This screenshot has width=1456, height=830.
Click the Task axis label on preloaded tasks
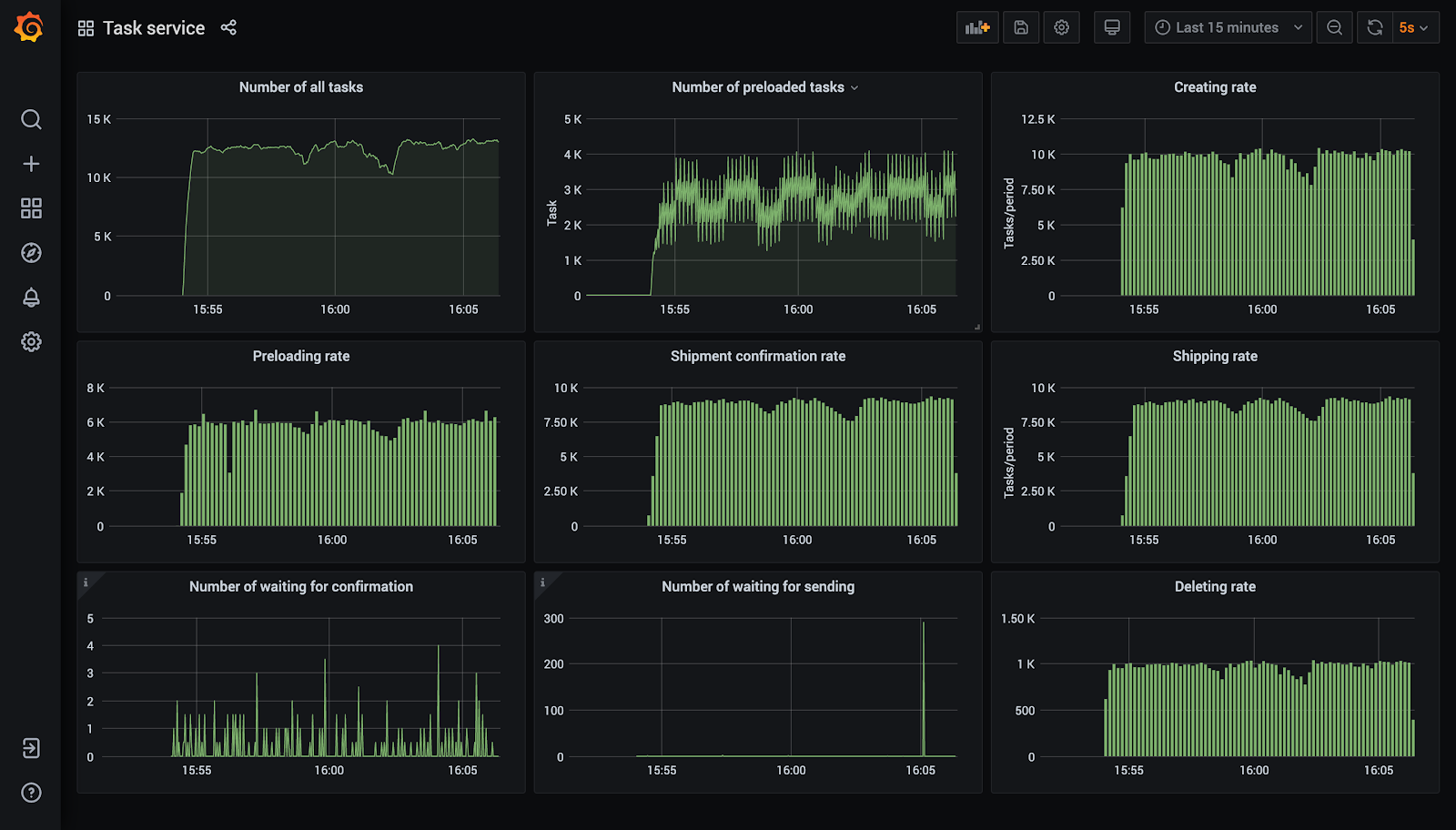(551, 213)
